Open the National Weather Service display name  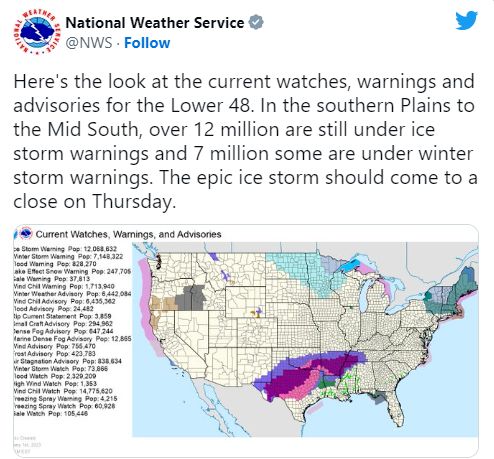click(x=155, y=23)
